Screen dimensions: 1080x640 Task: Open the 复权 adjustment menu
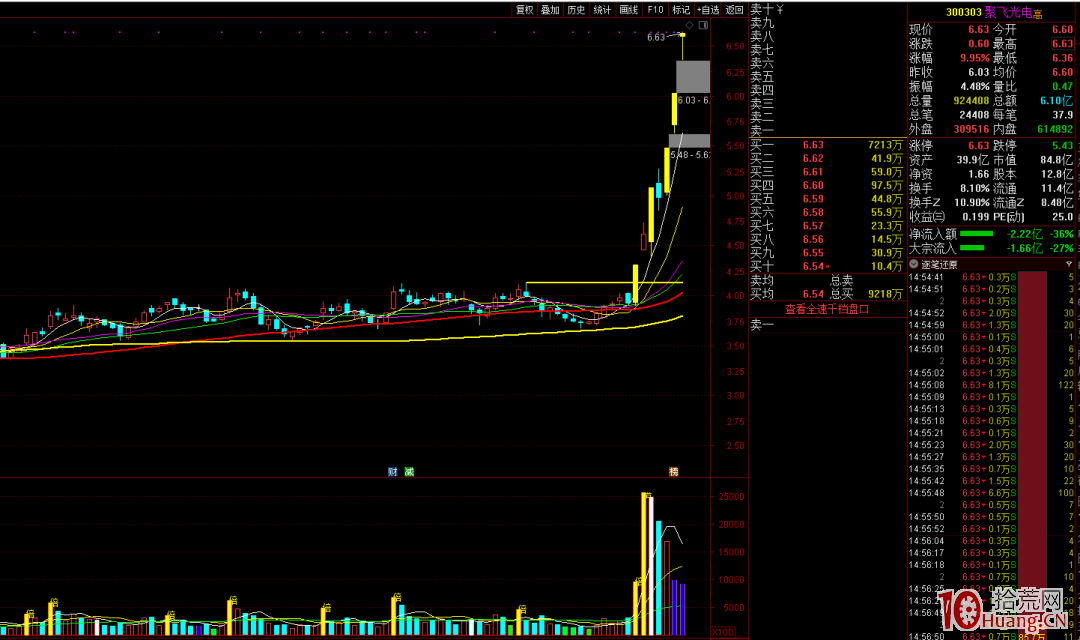point(525,10)
